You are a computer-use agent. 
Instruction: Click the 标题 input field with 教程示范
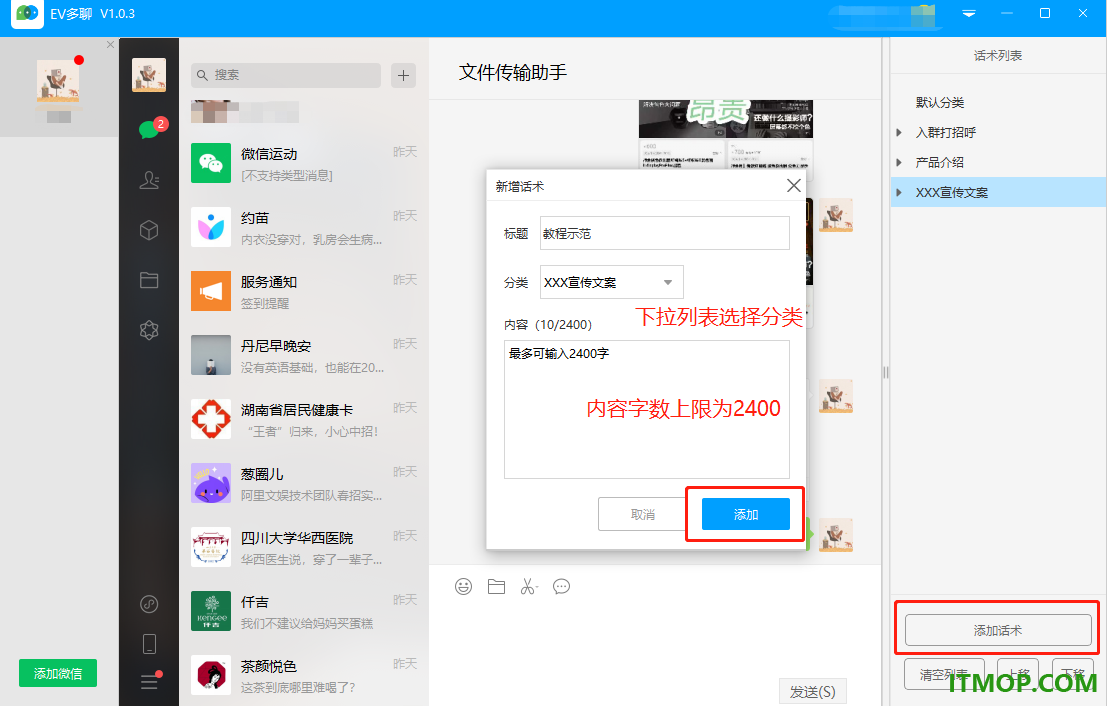pos(664,233)
